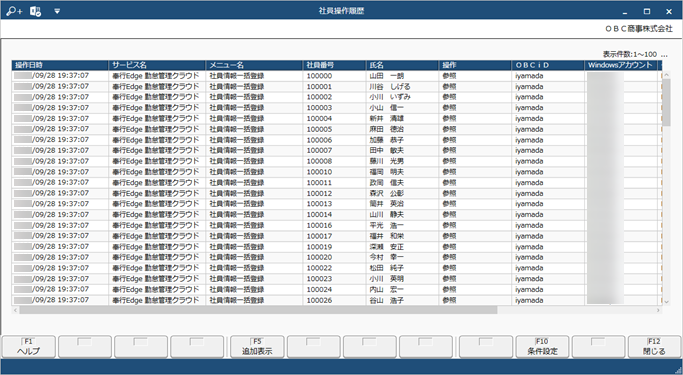The width and height of the screenshot is (683, 375).
Task: Click the 氏名 column header
Action: [x=402, y=65]
